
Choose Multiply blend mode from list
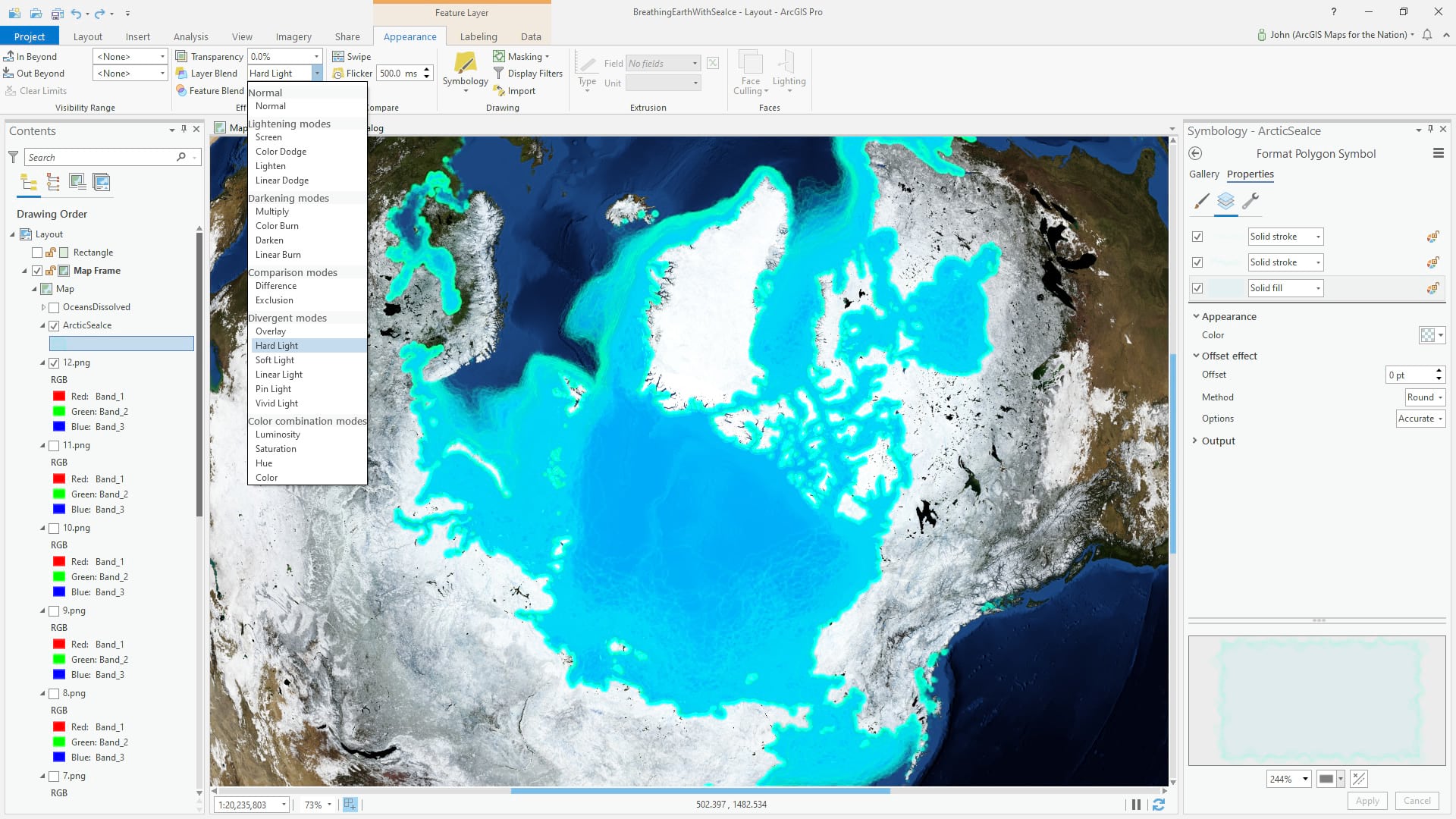272,212
